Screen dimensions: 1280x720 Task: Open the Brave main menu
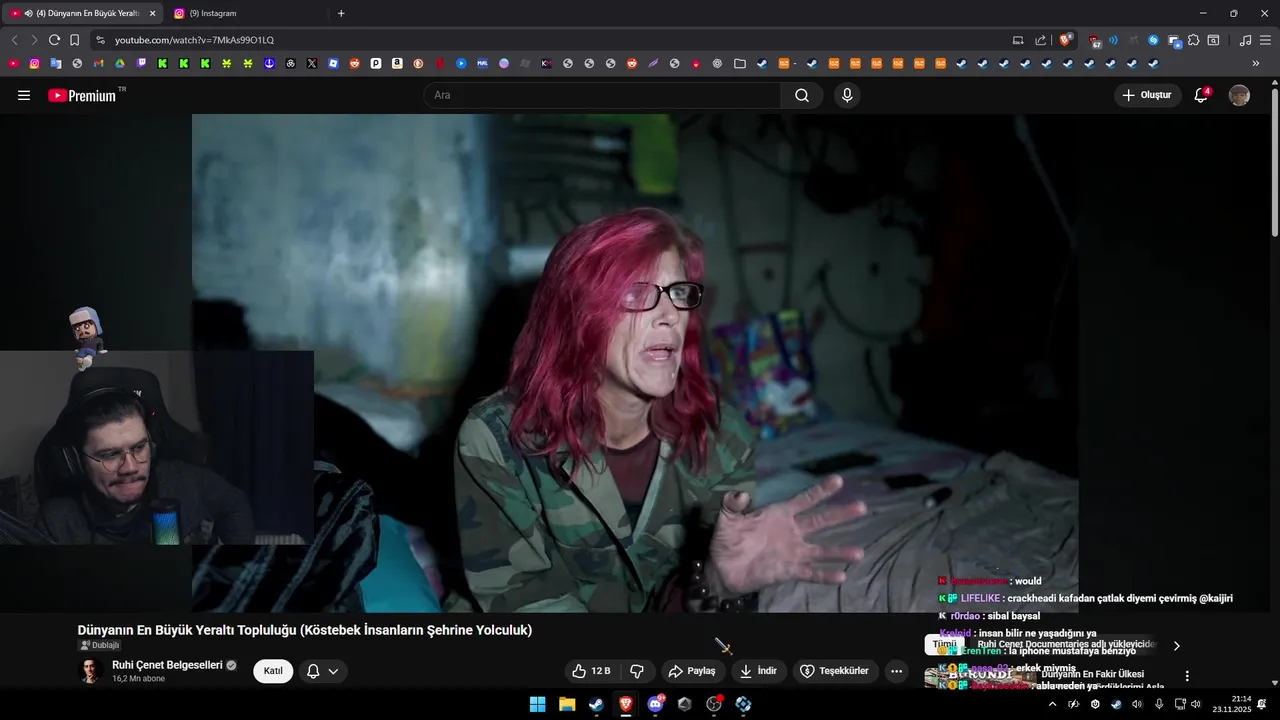(1265, 40)
